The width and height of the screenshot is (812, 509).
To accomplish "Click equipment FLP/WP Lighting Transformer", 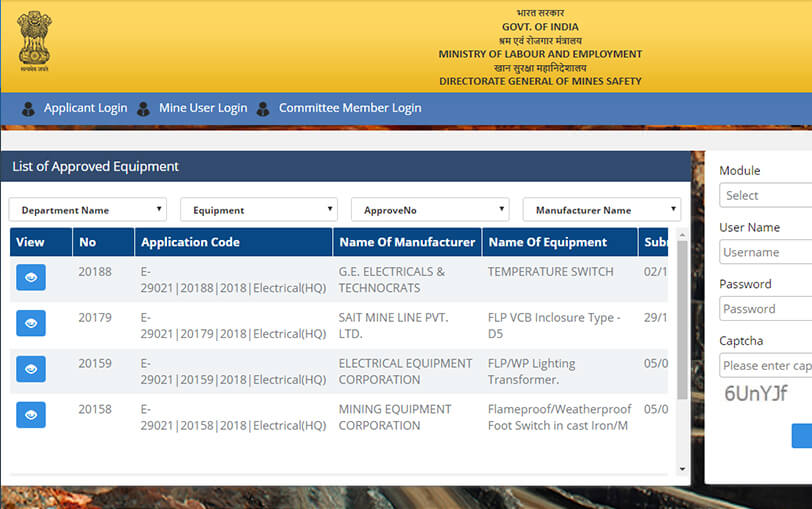I will point(531,372).
